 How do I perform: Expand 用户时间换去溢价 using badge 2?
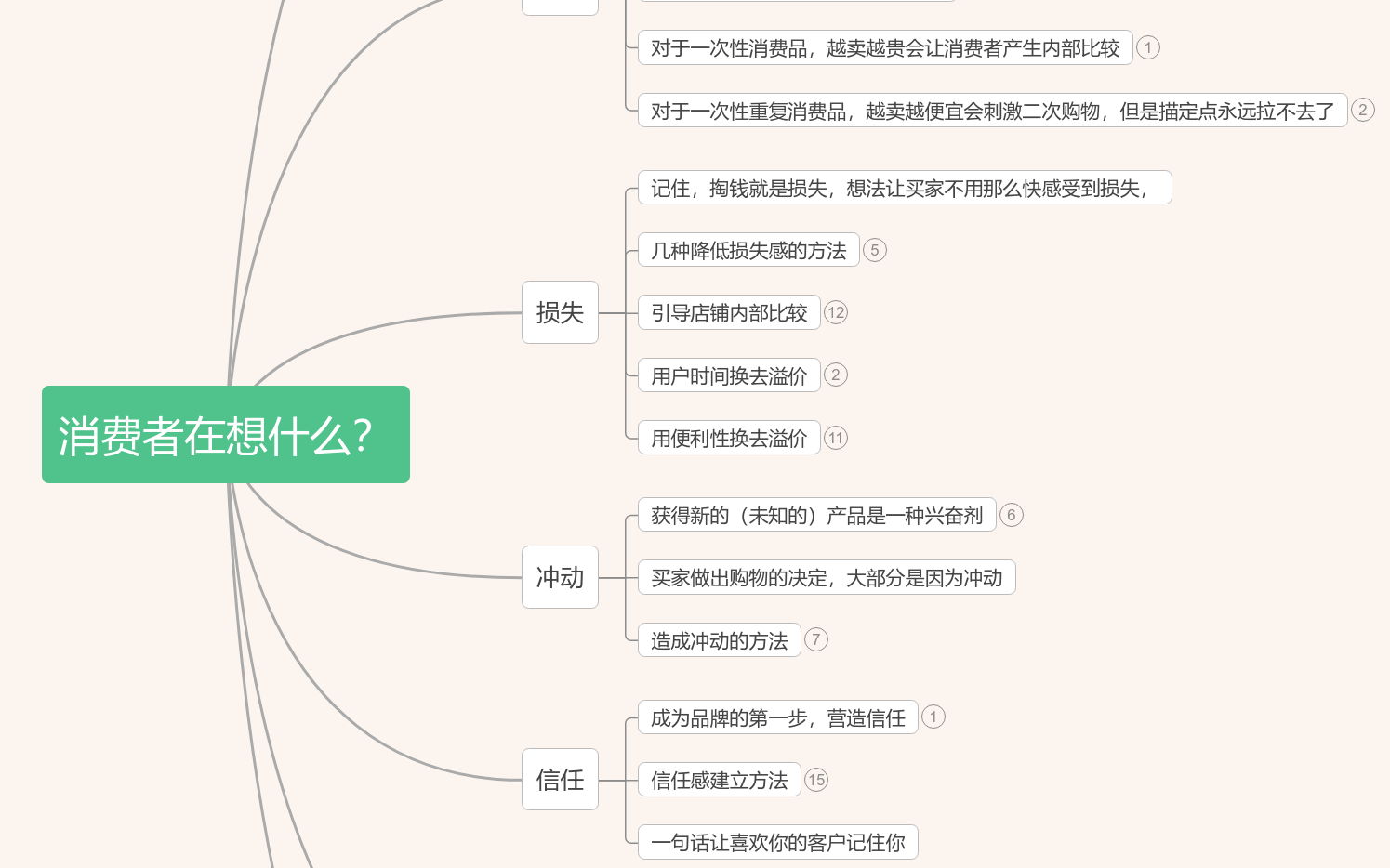(x=836, y=375)
